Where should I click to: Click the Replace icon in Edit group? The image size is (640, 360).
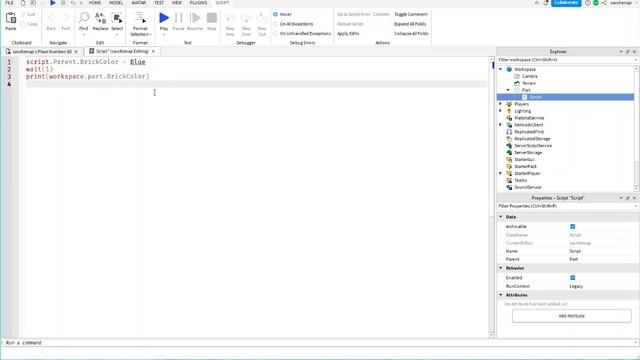[100, 18]
